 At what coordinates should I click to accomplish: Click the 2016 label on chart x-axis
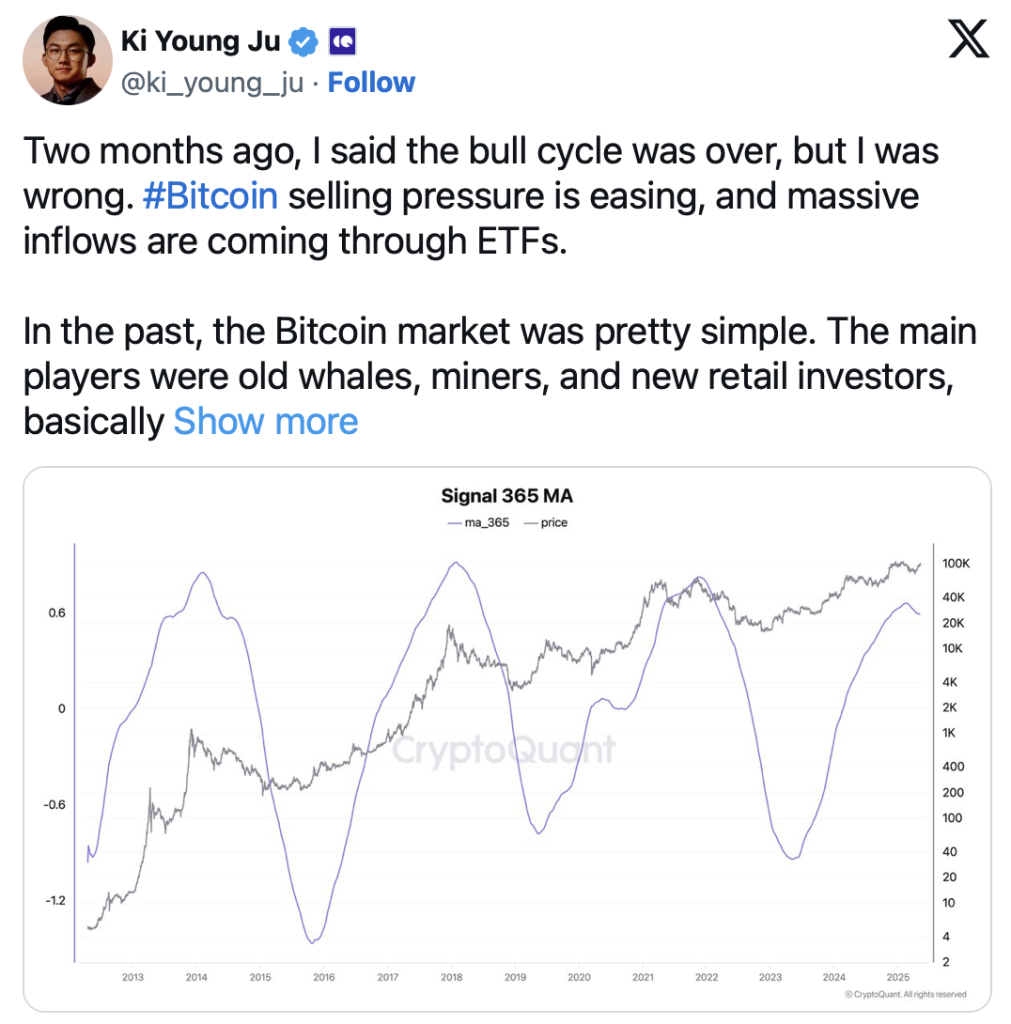click(324, 977)
